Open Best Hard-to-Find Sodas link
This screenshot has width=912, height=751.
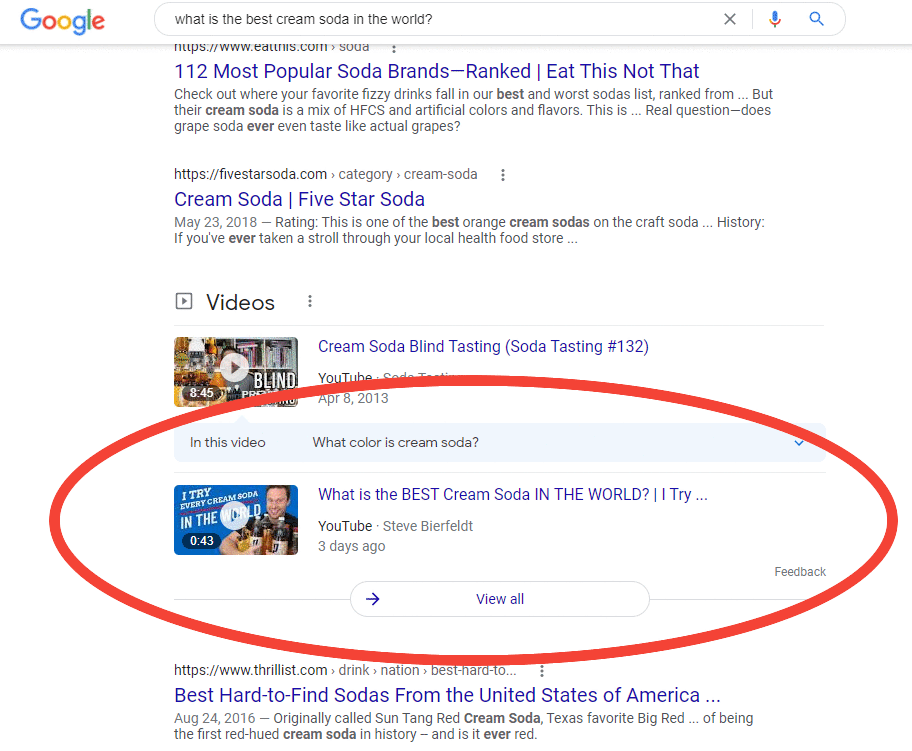point(447,695)
